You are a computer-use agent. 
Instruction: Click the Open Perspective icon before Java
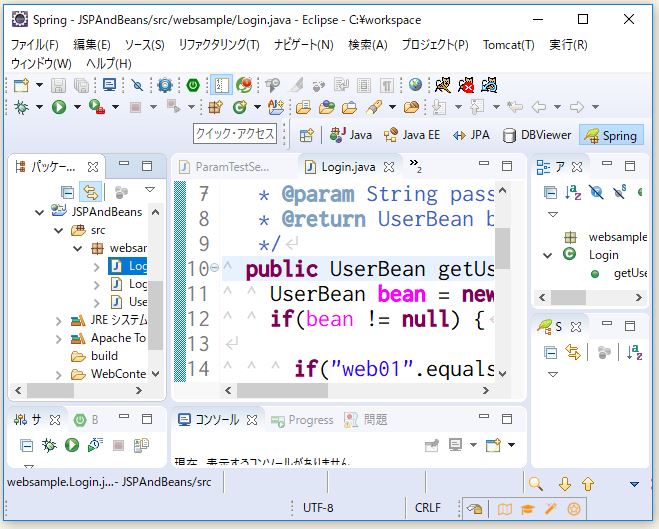[x=307, y=135]
